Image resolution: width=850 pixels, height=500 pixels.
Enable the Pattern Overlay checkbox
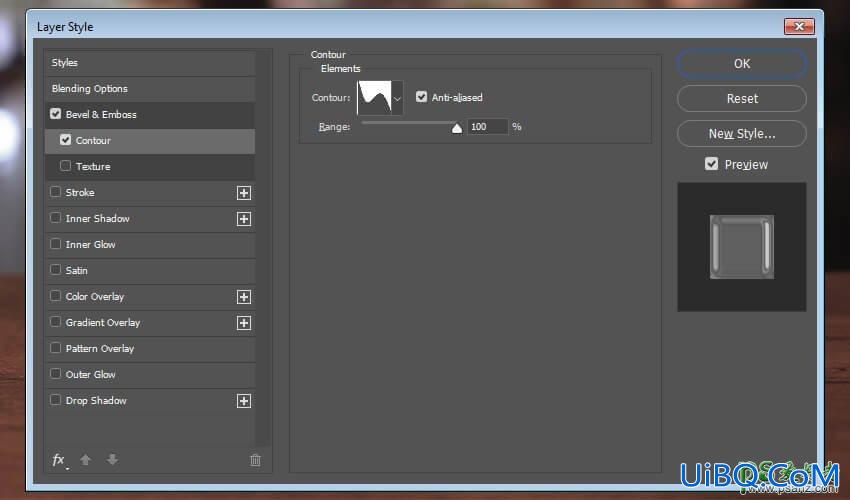tap(55, 348)
